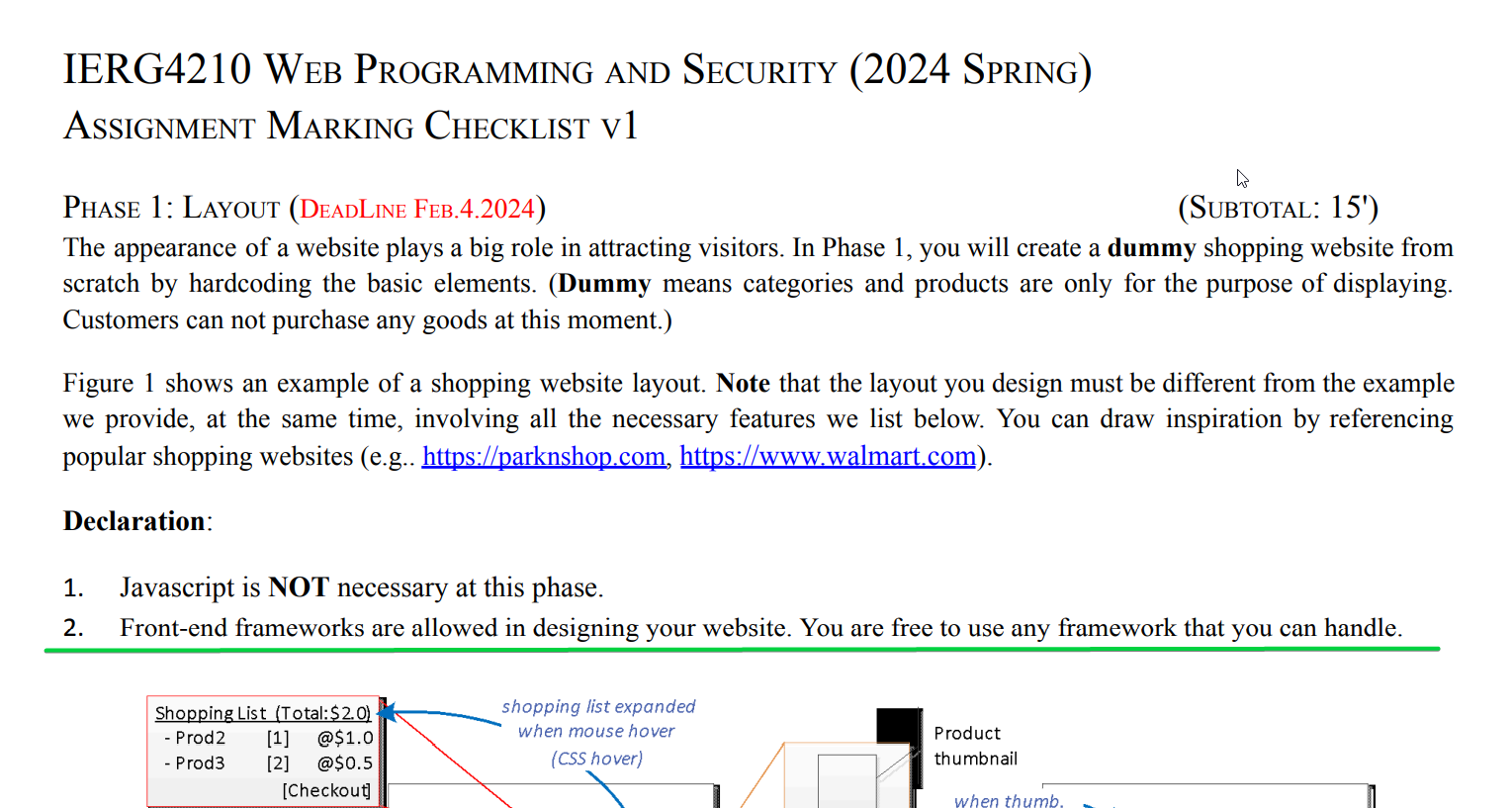The image size is (1512, 808).
Task: Open the parknshop.com hyperlink
Action: tap(543, 457)
